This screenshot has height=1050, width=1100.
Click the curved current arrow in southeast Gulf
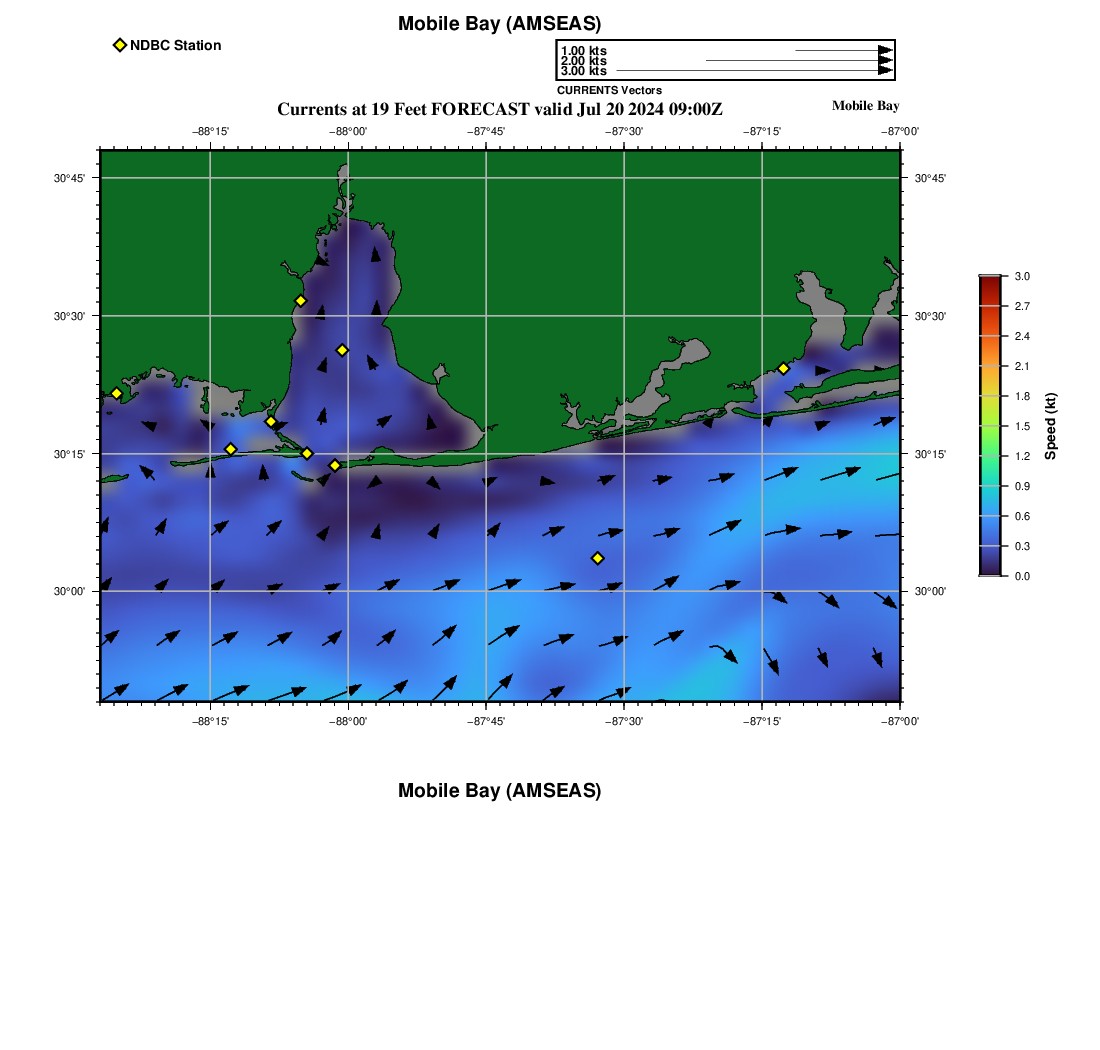coord(724,653)
